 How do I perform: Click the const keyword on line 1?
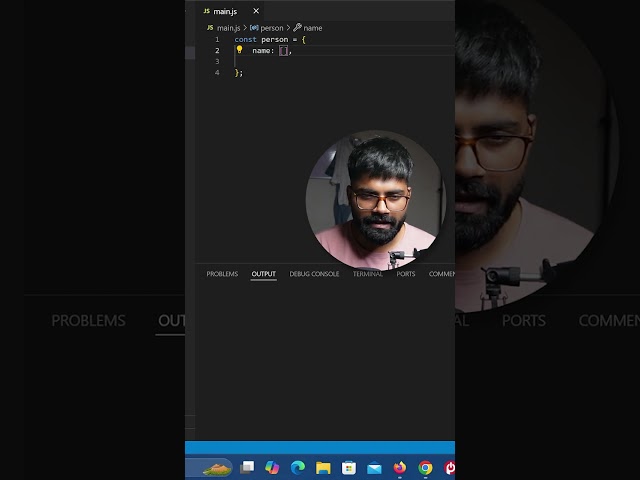point(245,40)
